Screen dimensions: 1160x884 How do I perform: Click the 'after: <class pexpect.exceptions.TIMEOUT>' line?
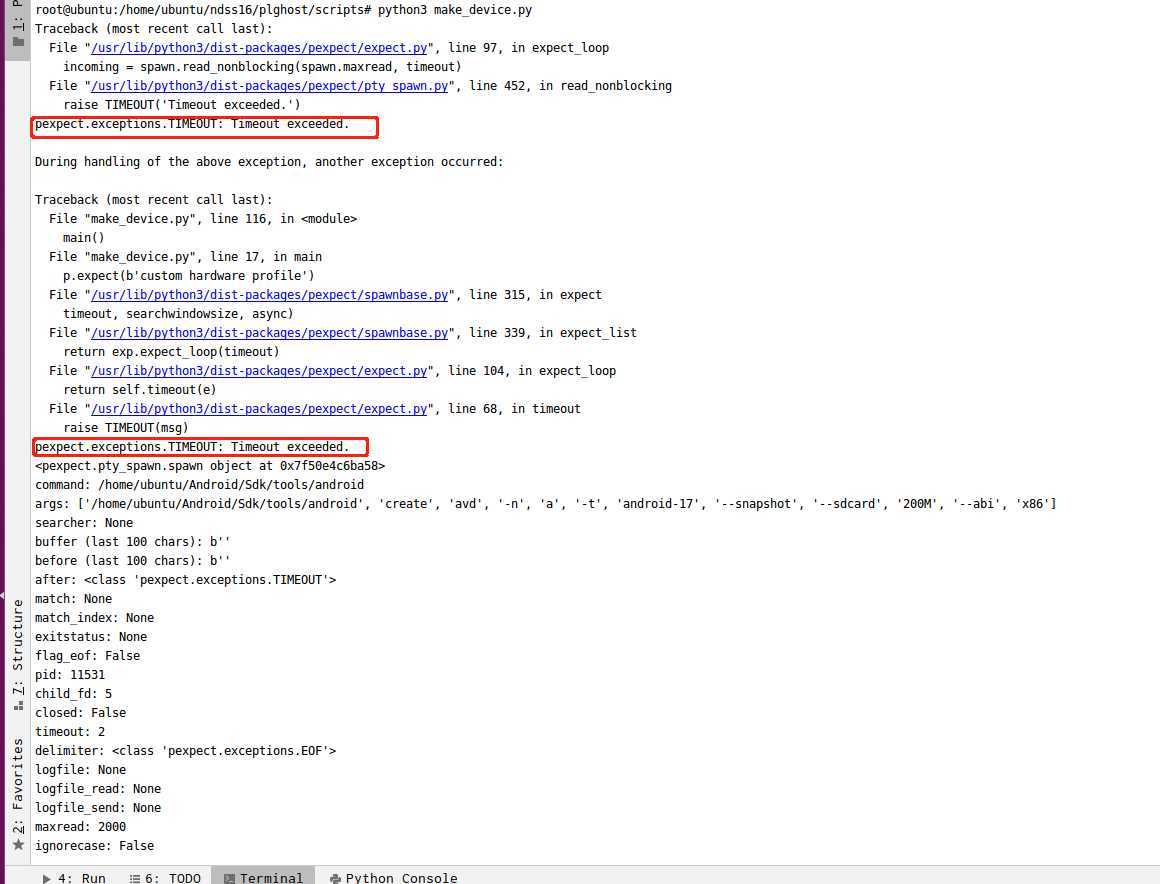186,580
